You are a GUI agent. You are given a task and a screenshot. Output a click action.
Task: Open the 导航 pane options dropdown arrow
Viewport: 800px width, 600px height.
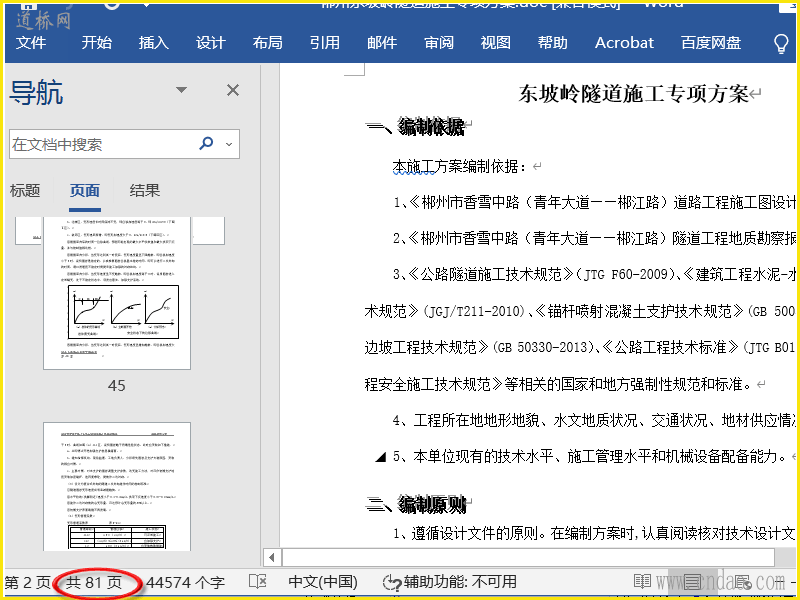181,90
